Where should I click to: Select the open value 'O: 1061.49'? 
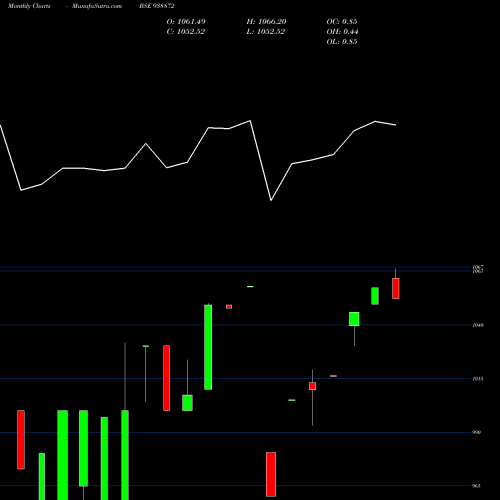(186, 22)
